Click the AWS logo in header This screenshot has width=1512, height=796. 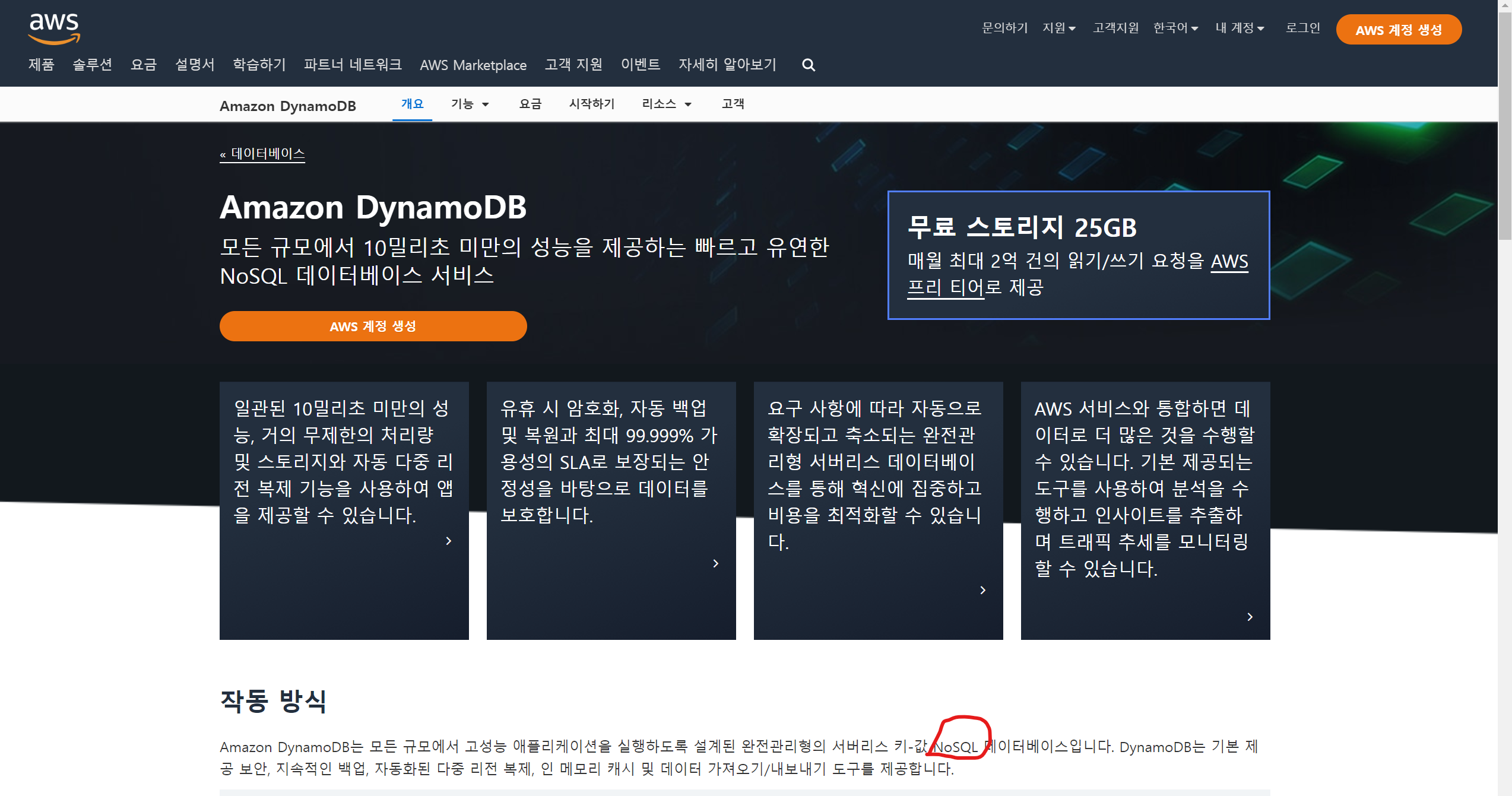click(x=54, y=28)
